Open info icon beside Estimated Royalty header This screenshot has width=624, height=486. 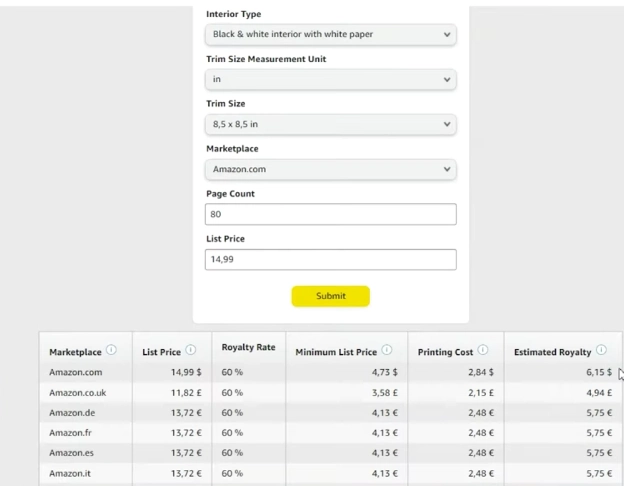(x=601, y=351)
